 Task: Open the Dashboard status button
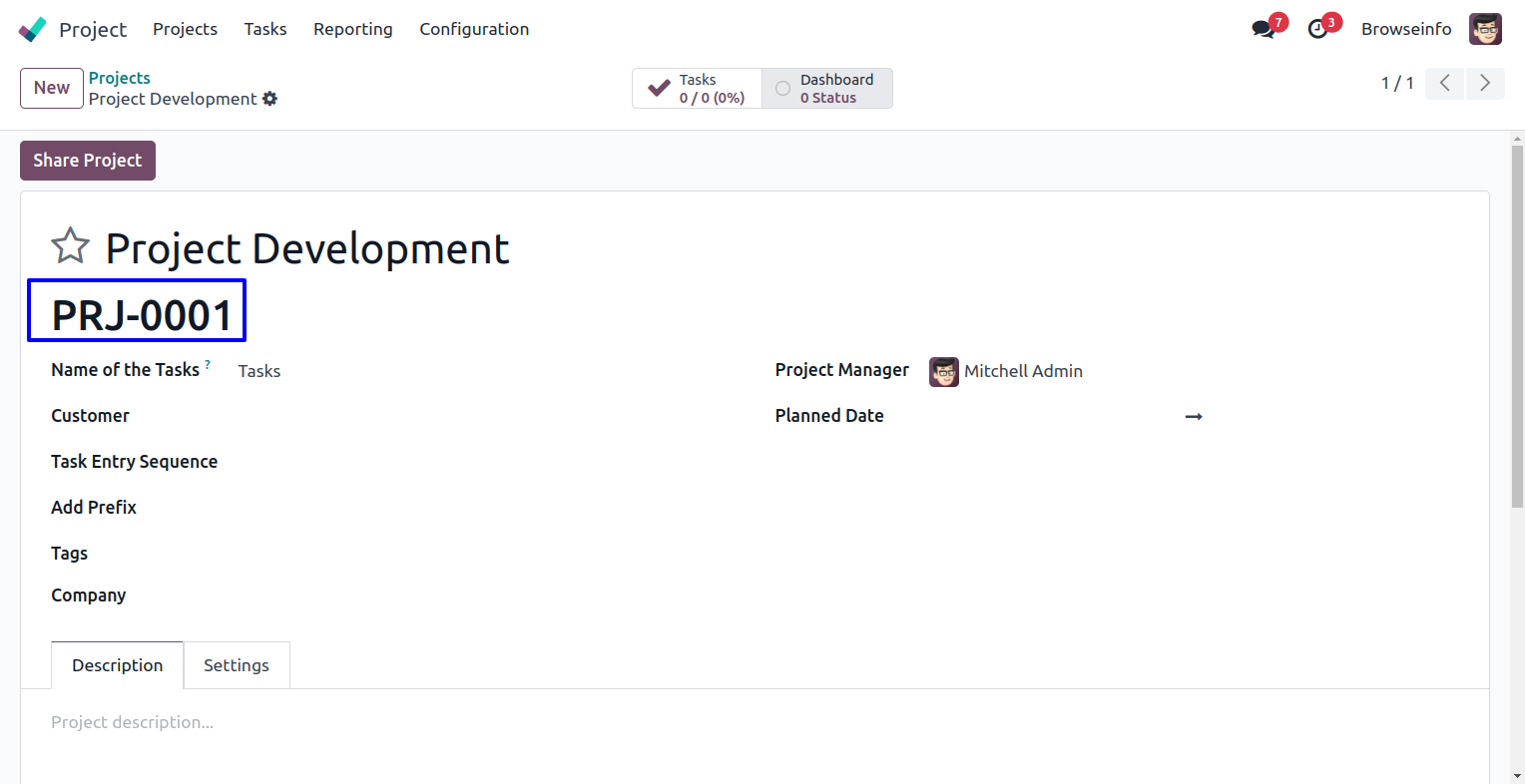[x=826, y=88]
